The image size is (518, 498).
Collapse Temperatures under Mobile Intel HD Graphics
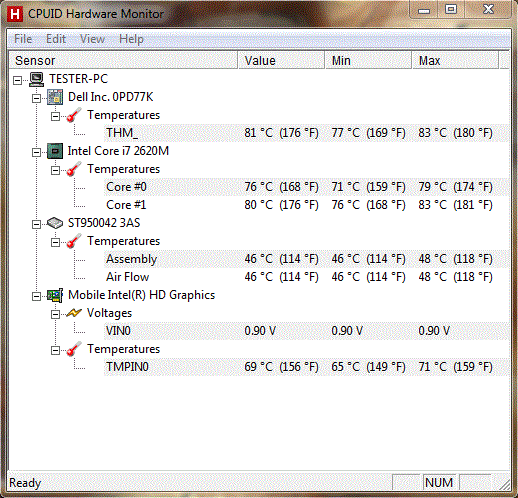pos(55,350)
